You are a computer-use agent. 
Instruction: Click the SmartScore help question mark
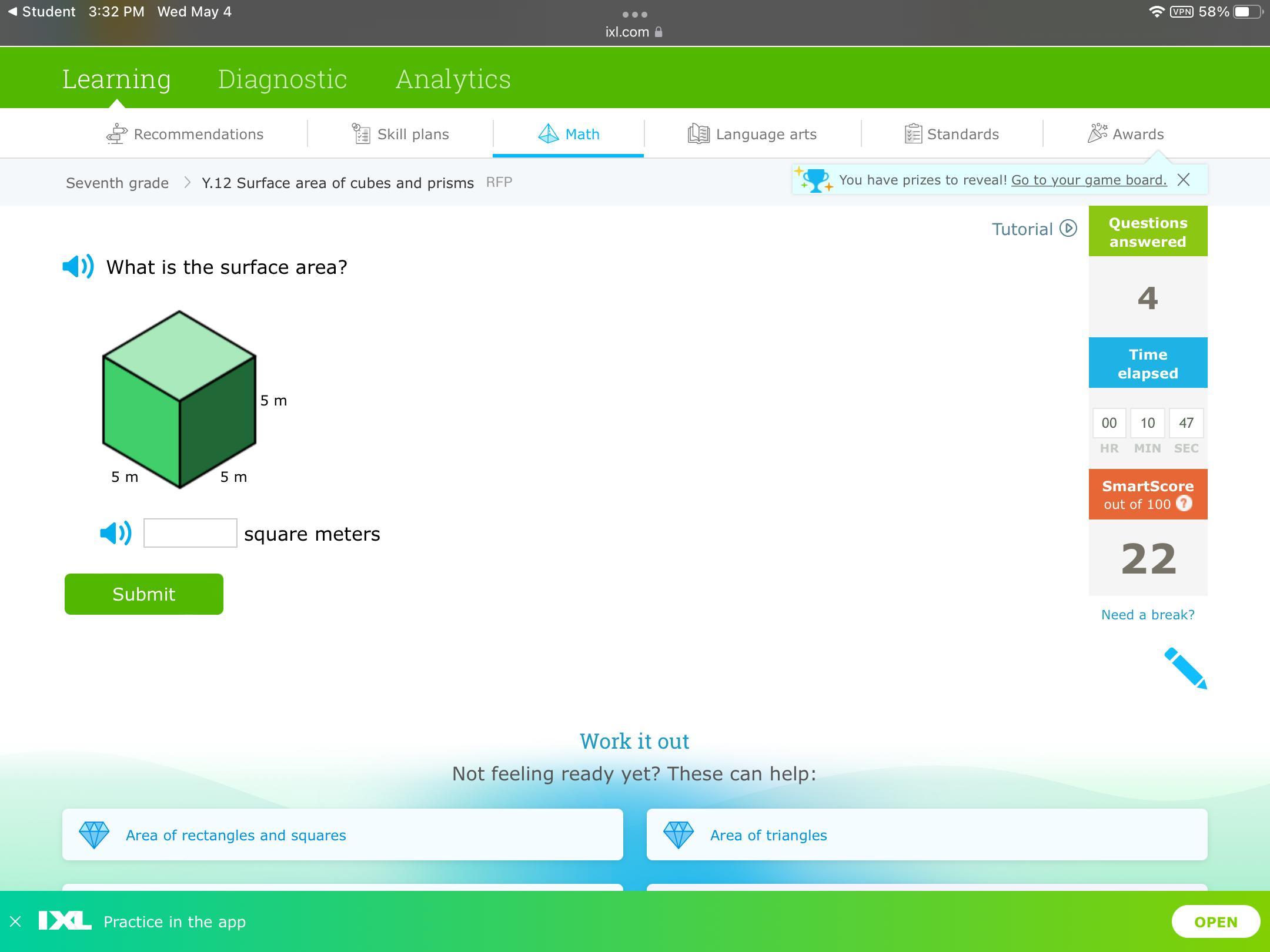tap(1184, 504)
